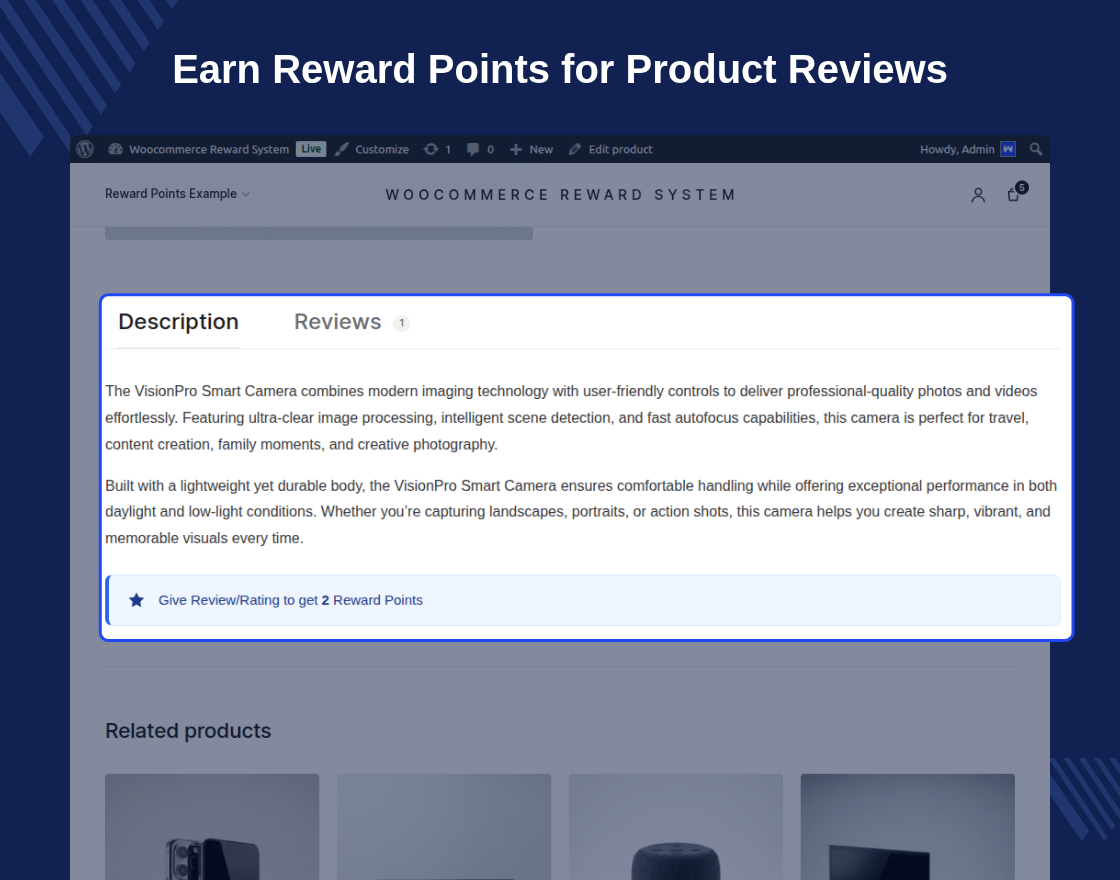Click the cart count badge showing 5
This screenshot has height=880, width=1120.
coord(1021,187)
